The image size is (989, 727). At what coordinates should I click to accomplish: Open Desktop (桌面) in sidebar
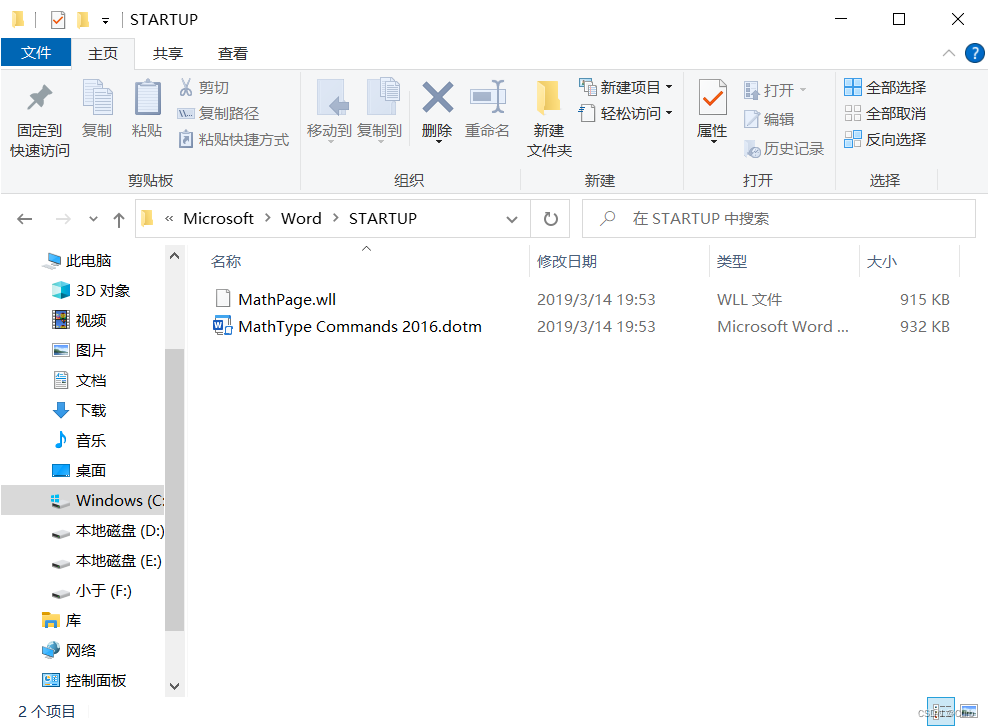tap(79, 470)
